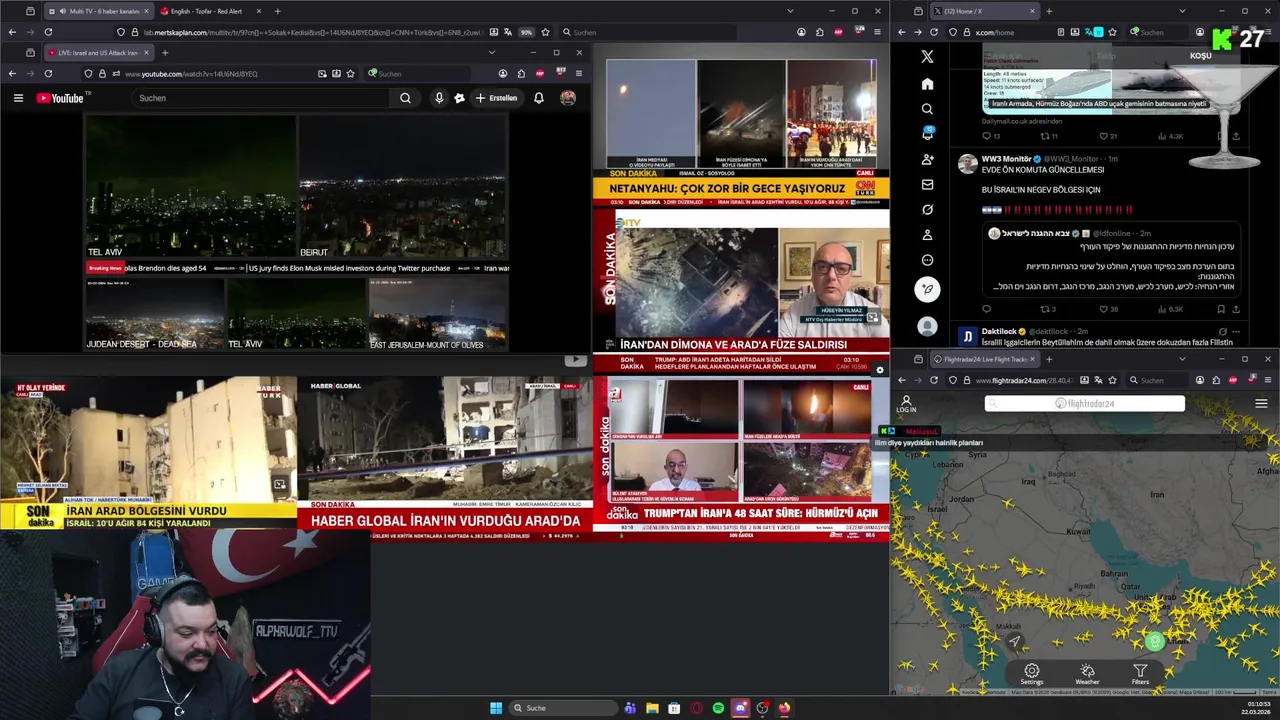Open the YouTube account avatar
1280x720 pixels.
coord(568,98)
